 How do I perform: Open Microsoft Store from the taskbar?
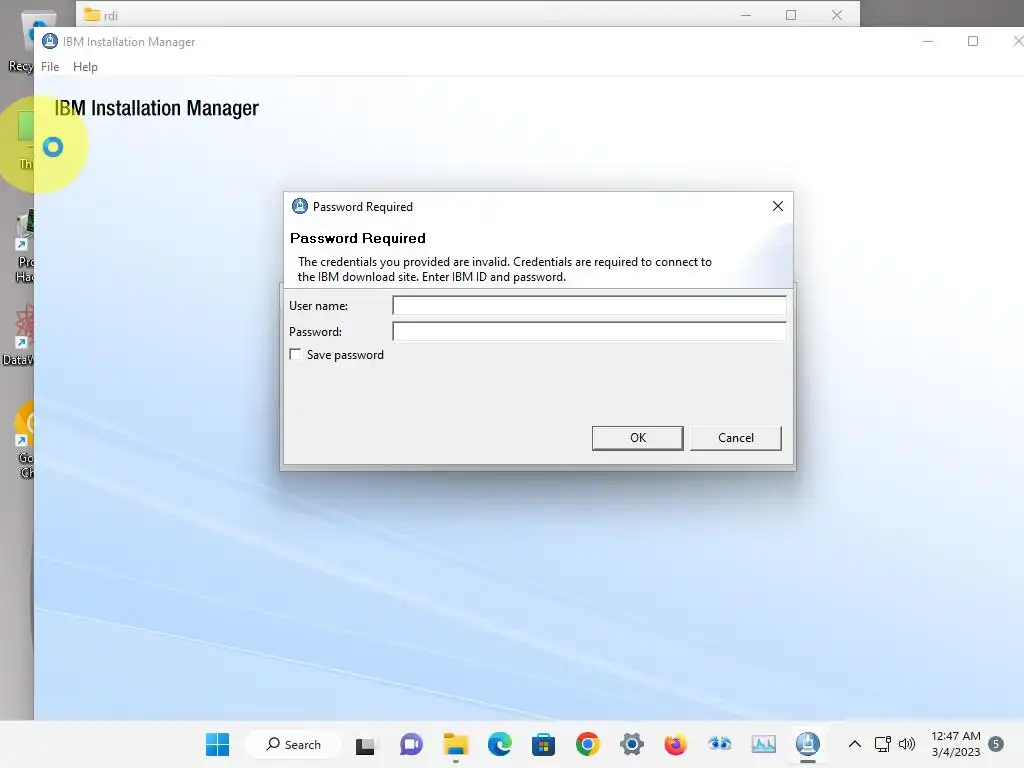coord(543,744)
